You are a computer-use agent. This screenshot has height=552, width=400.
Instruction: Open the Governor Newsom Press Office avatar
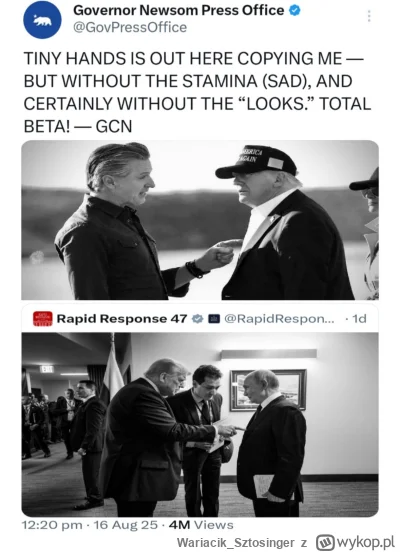click(42, 19)
